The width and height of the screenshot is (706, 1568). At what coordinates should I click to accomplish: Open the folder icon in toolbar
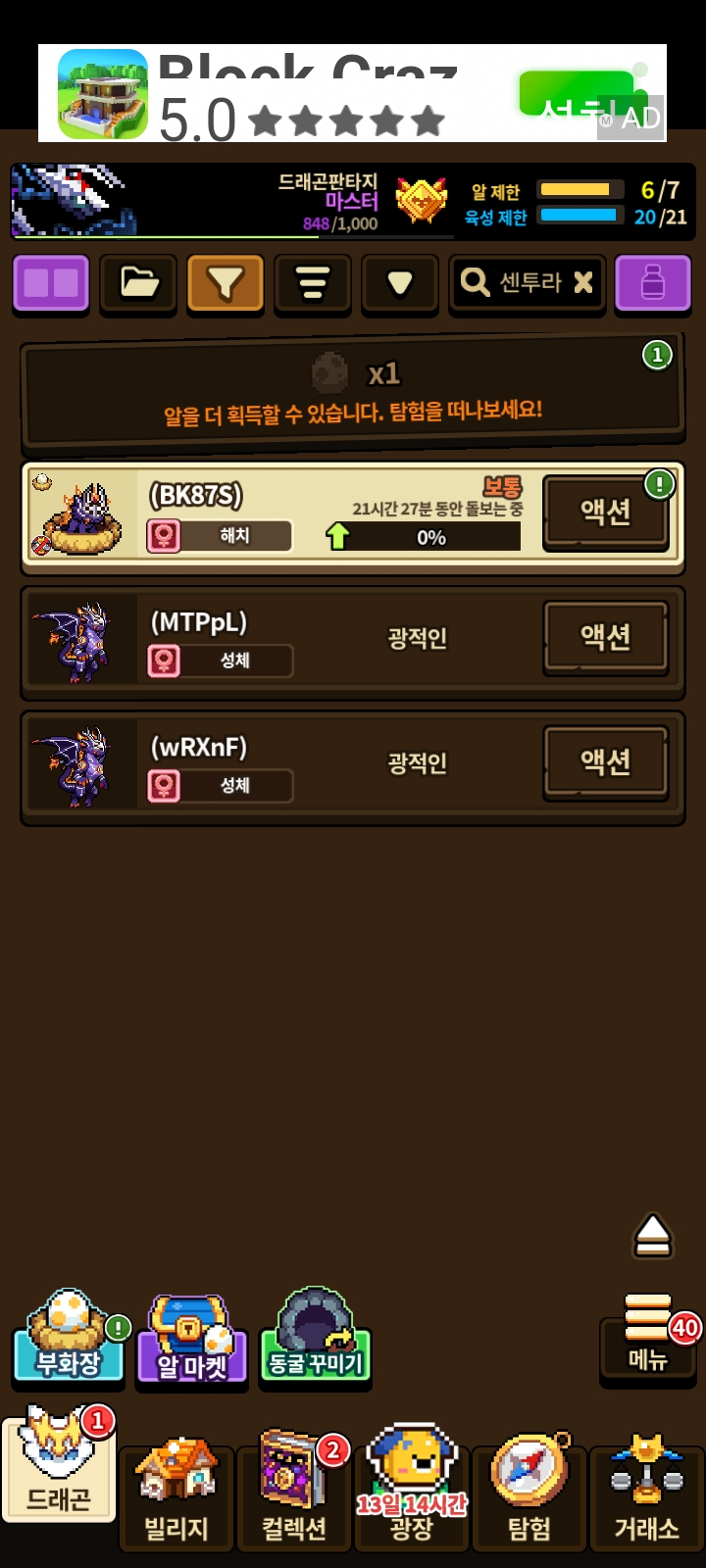[x=138, y=284]
